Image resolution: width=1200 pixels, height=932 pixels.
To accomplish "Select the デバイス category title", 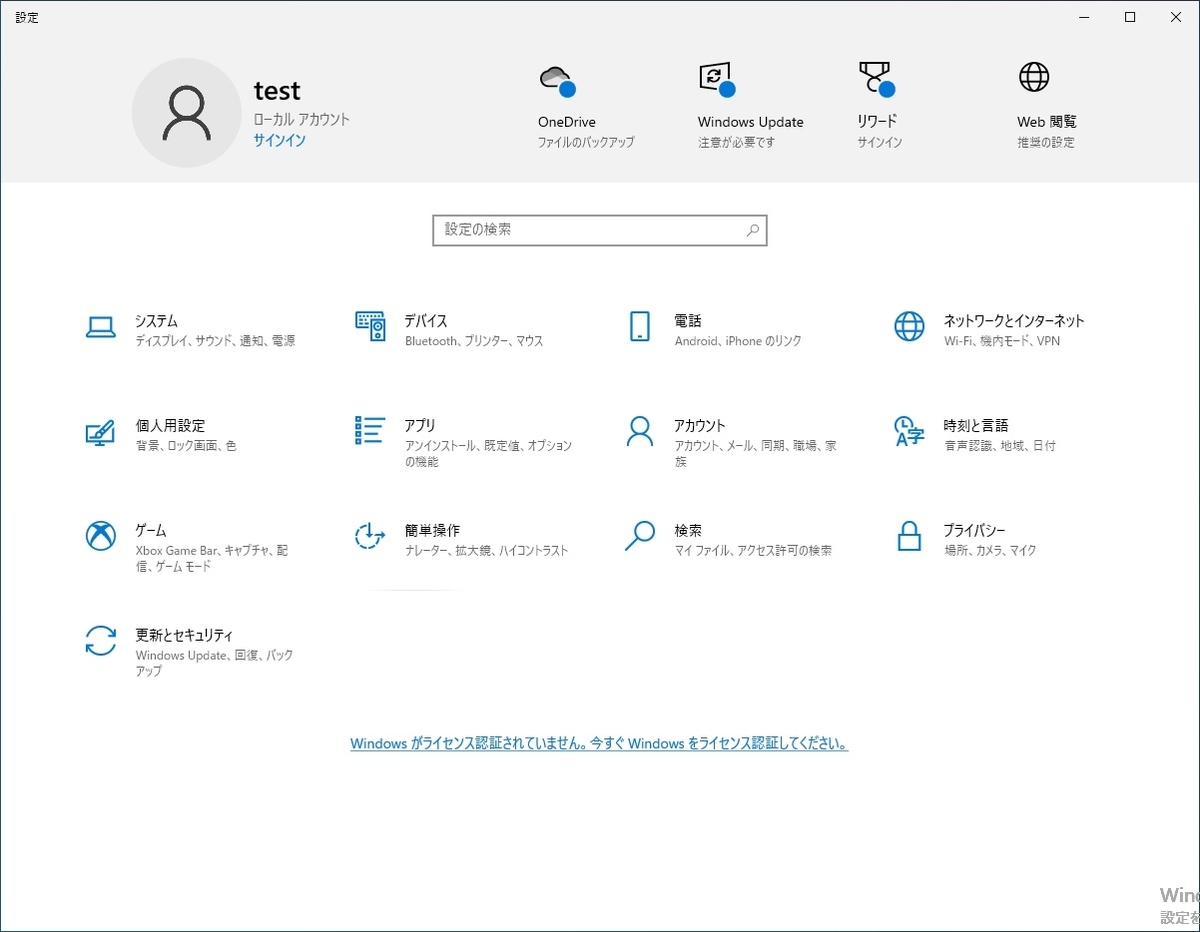I will click(426, 321).
